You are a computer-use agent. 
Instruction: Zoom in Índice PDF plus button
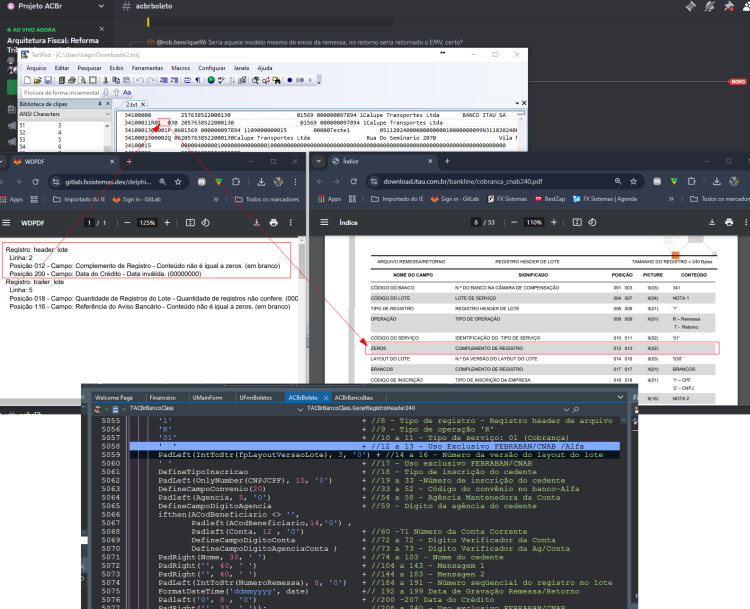tap(554, 222)
